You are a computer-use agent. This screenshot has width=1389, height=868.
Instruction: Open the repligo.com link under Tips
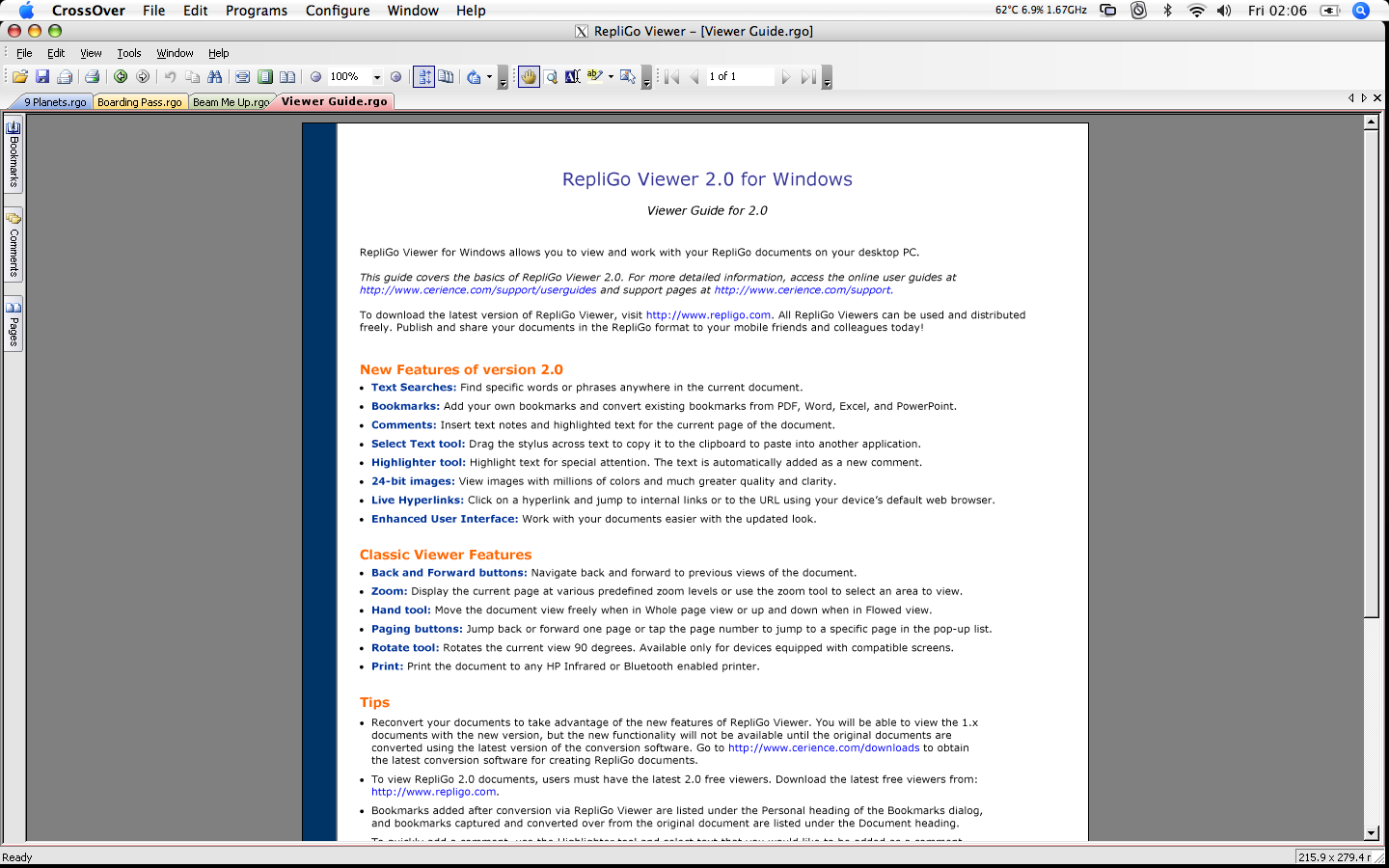point(434,792)
